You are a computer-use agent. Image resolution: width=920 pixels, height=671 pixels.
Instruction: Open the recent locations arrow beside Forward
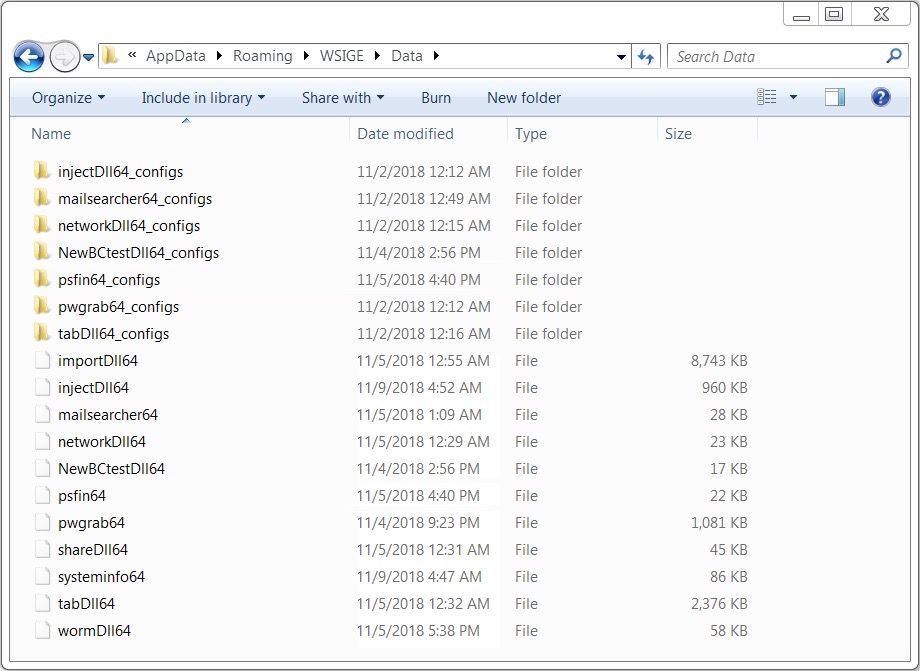pos(88,57)
